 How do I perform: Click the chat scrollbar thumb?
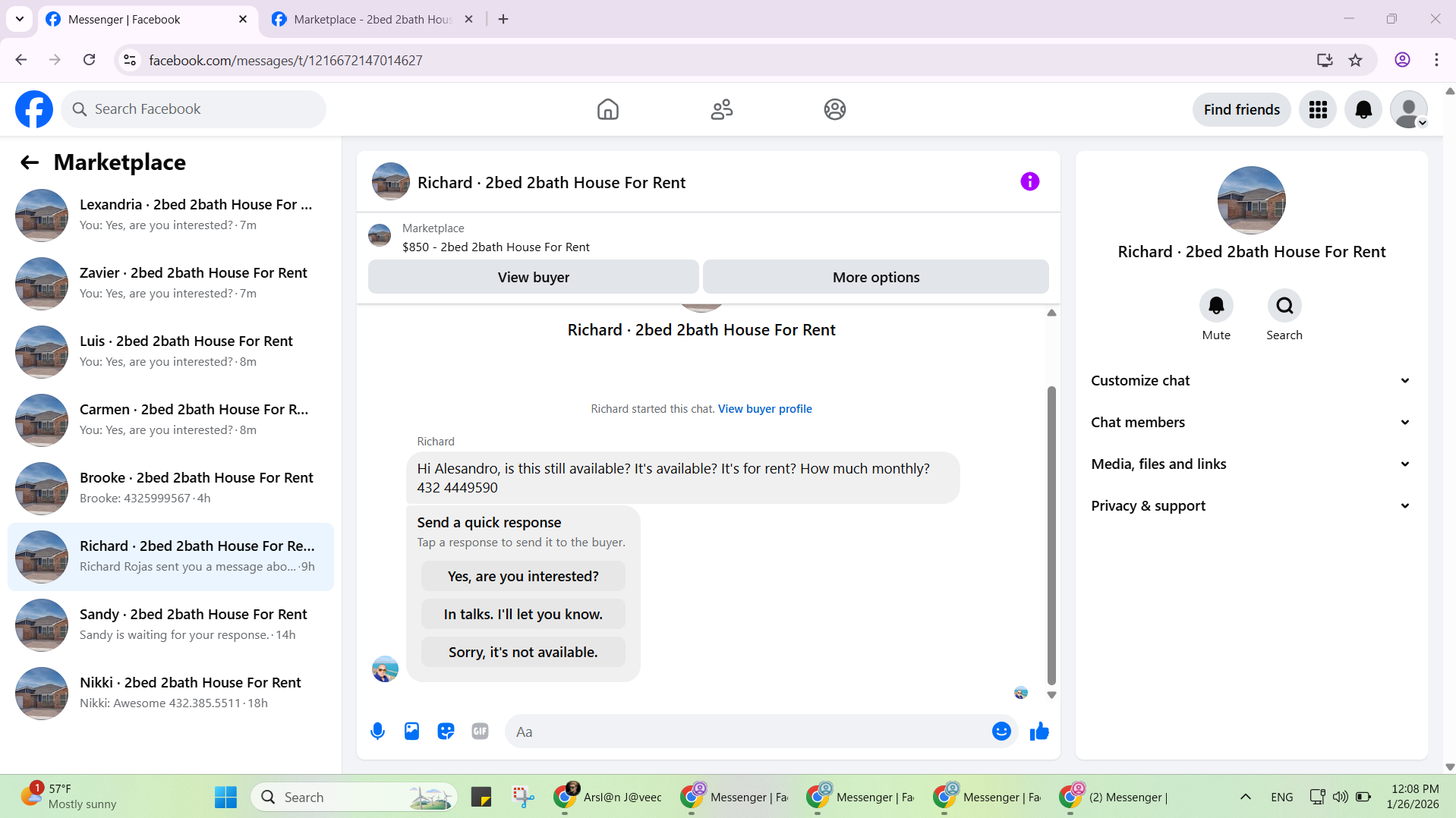pos(1051,535)
